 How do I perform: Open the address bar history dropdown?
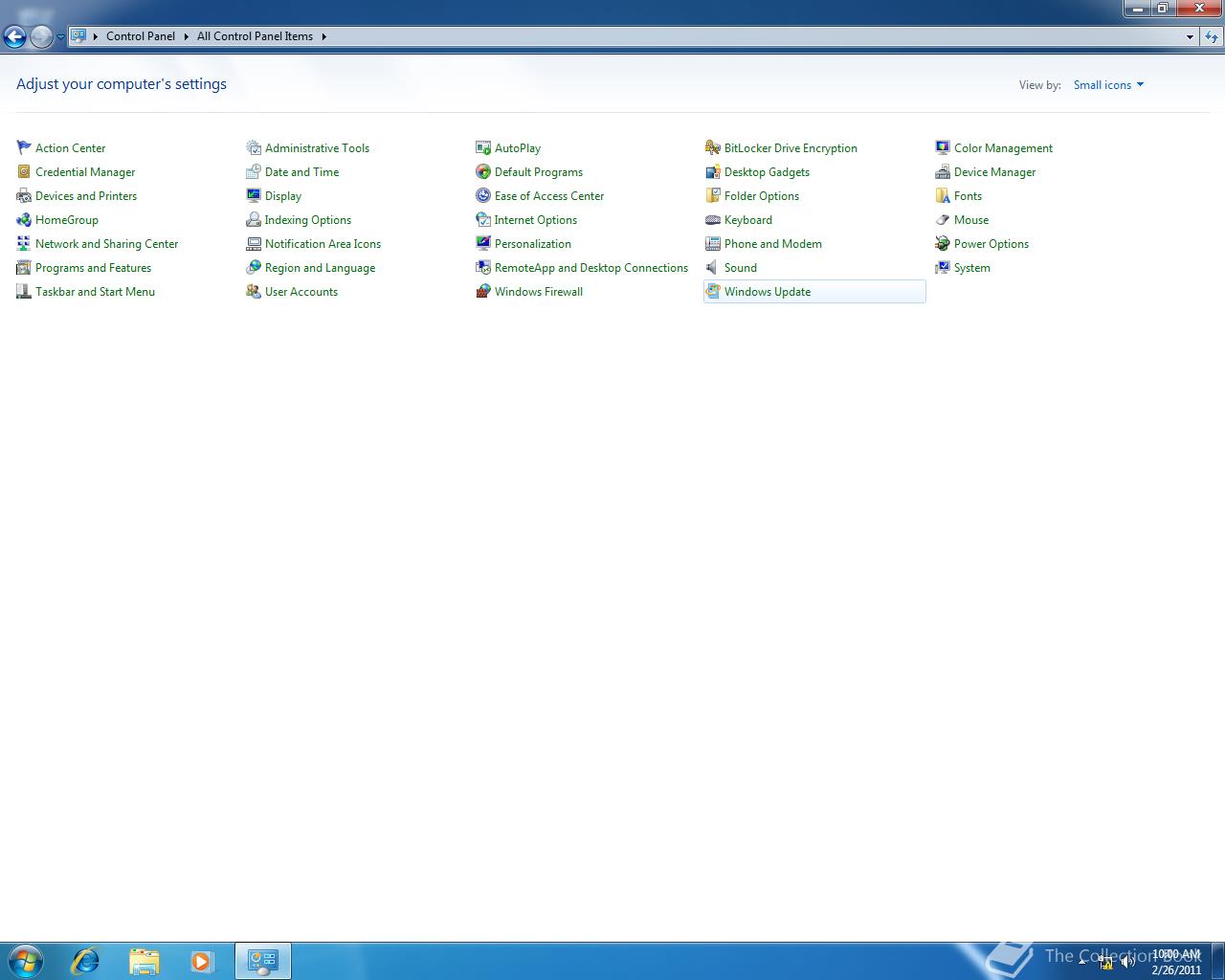point(1190,36)
